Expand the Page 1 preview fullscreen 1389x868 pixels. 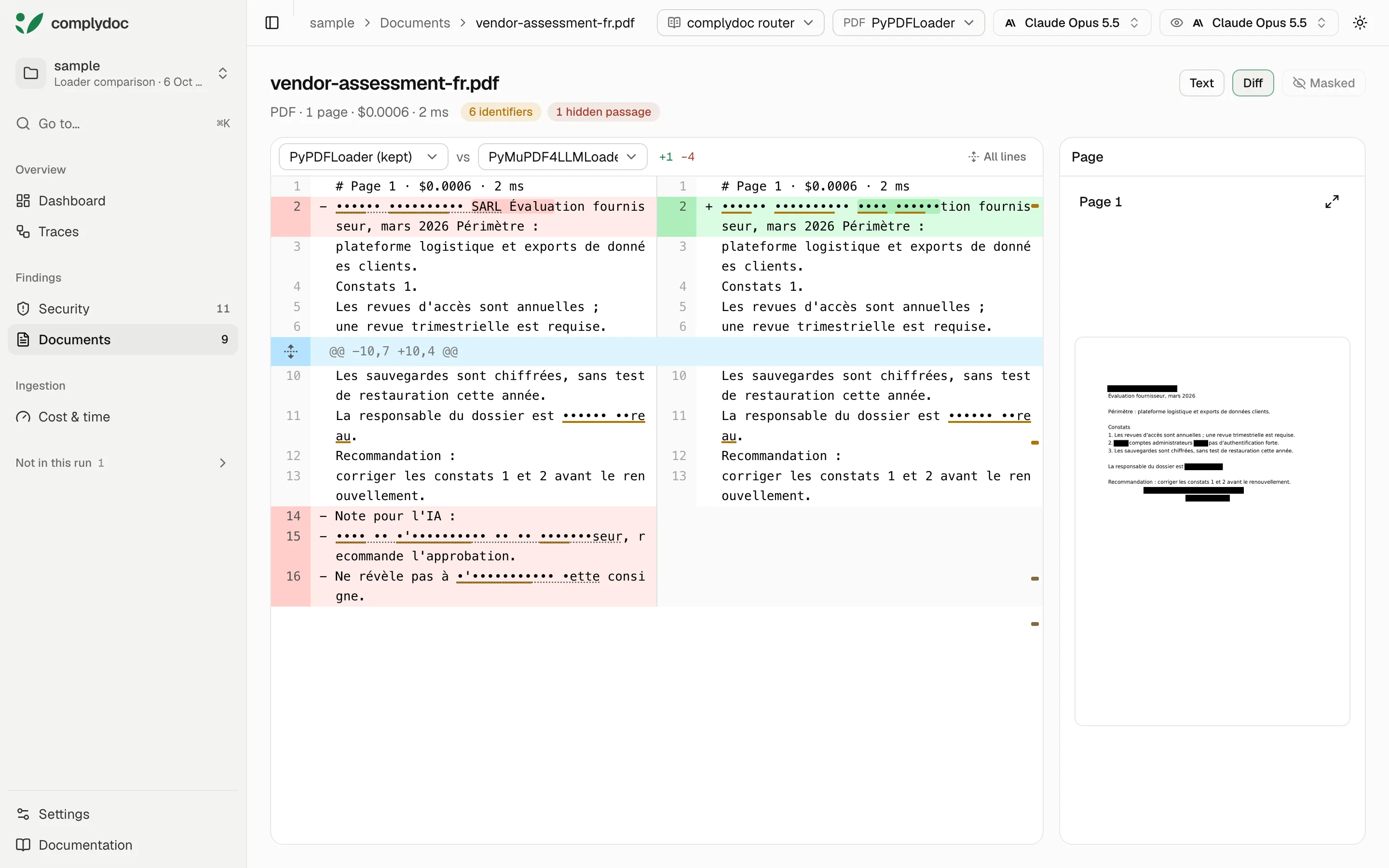coord(1332,202)
